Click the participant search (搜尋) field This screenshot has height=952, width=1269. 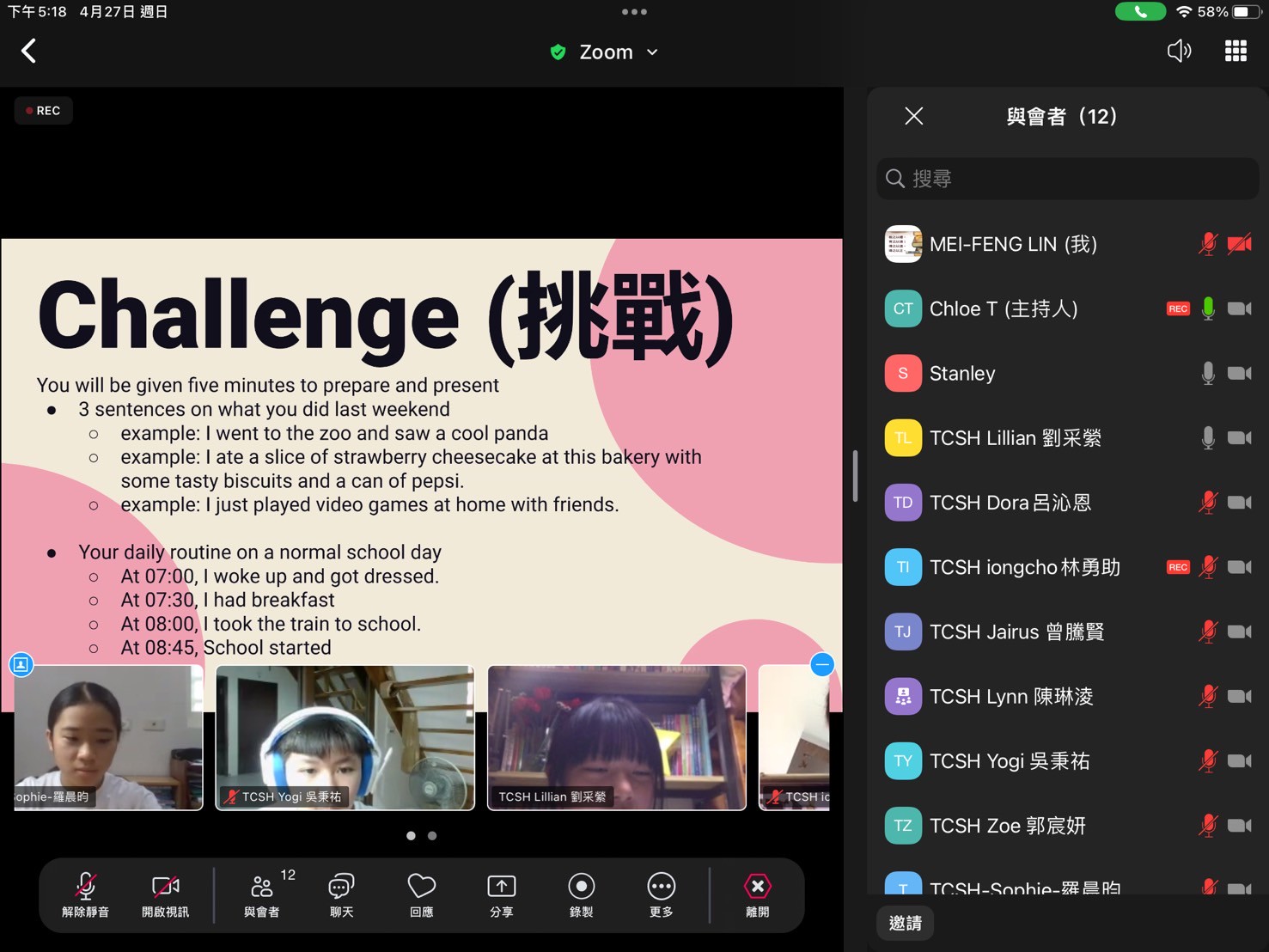tap(1067, 179)
